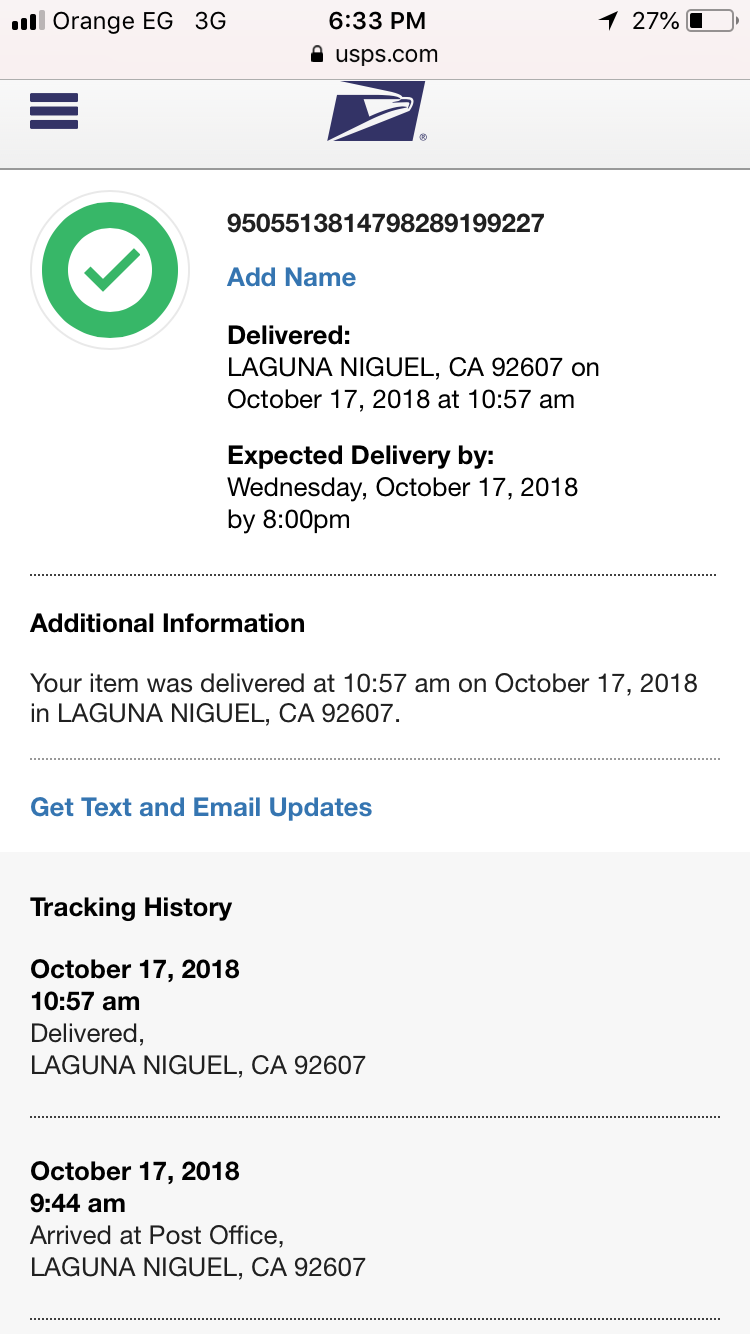Image resolution: width=750 pixels, height=1334 pixels.
Task: Tap the Delivered status label
Action: (x=289, y=335)
